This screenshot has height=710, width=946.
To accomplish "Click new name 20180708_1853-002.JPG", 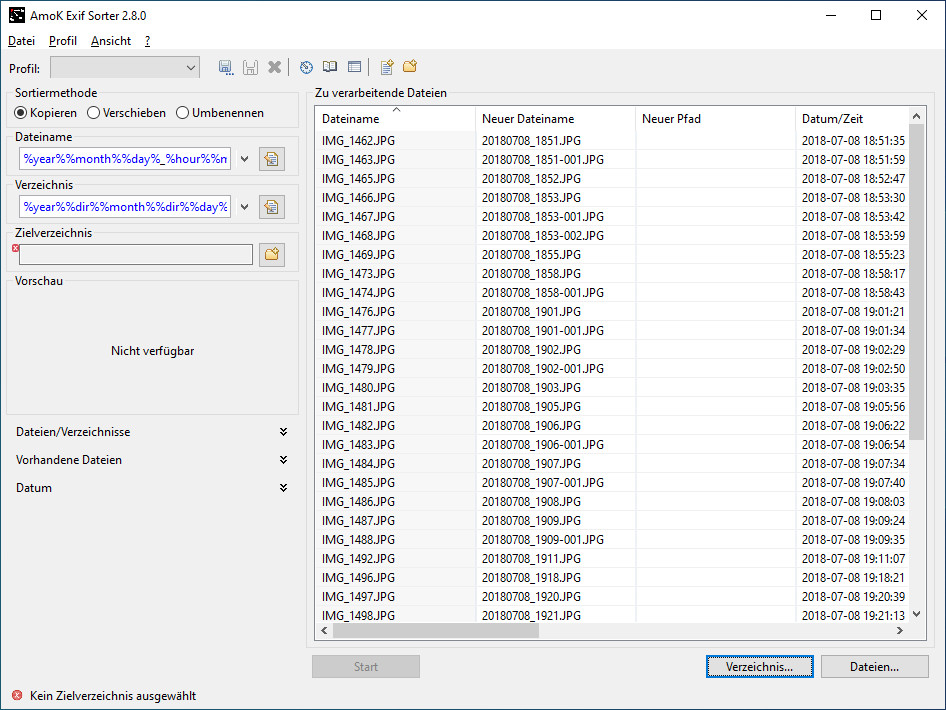I will click(x=543, y=236).
